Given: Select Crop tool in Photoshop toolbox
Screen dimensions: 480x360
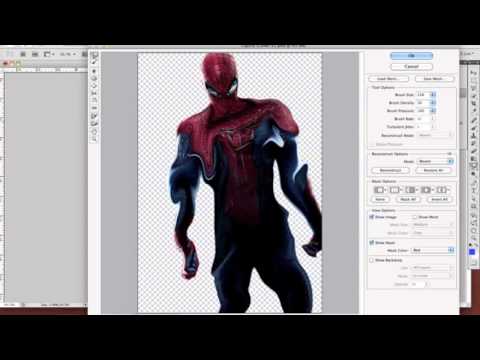Looking at the screenshot, I should (474, 103).
